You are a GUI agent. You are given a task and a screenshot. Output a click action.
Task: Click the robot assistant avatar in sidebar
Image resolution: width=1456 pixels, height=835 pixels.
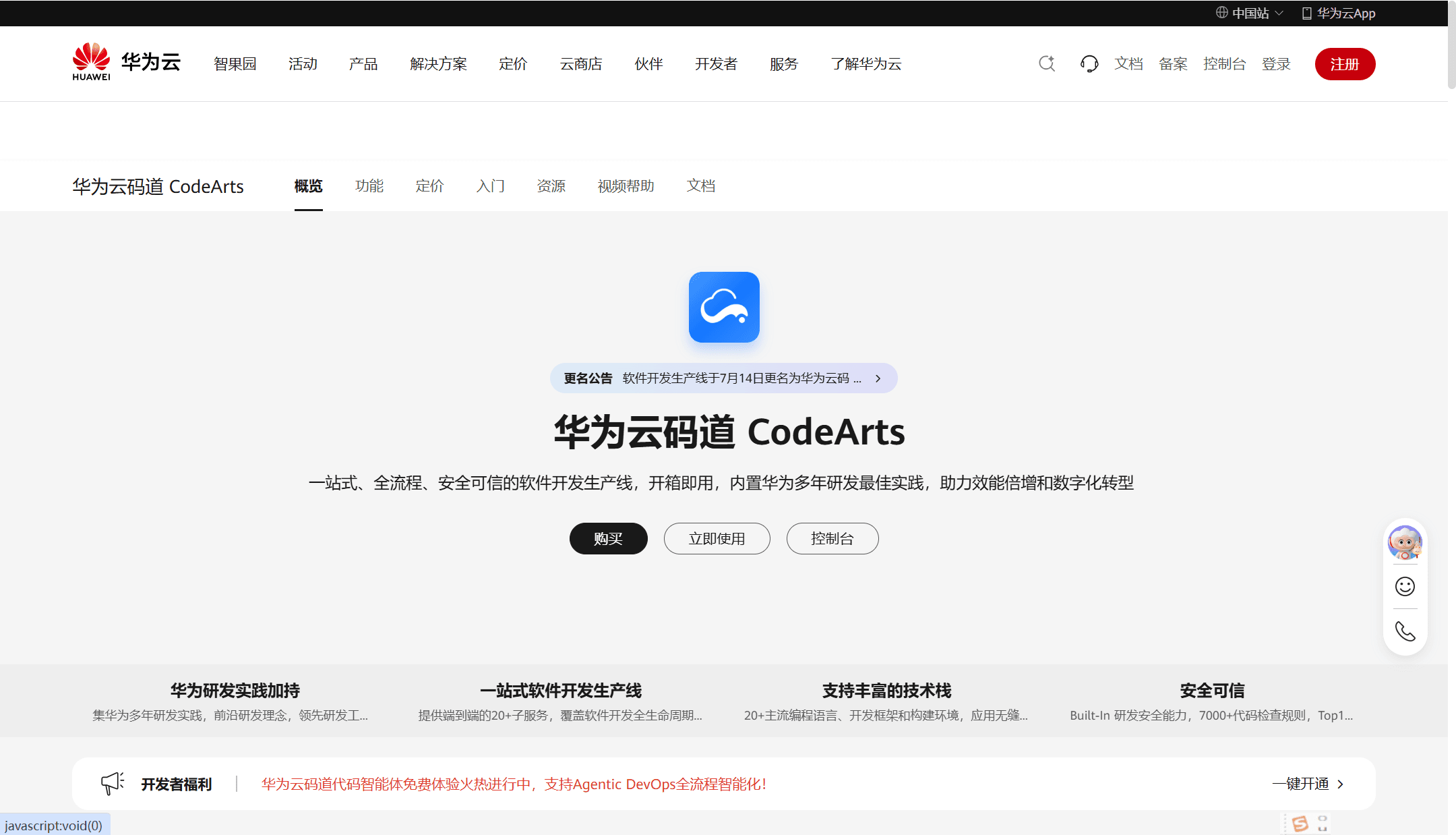click(1405, 542)
